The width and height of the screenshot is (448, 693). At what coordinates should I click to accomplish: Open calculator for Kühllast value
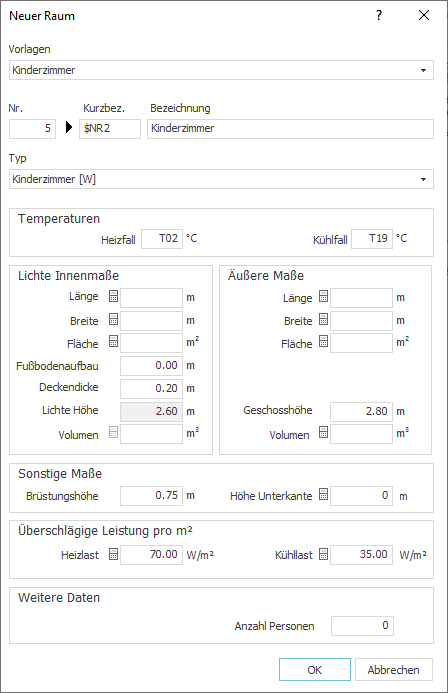323,554
